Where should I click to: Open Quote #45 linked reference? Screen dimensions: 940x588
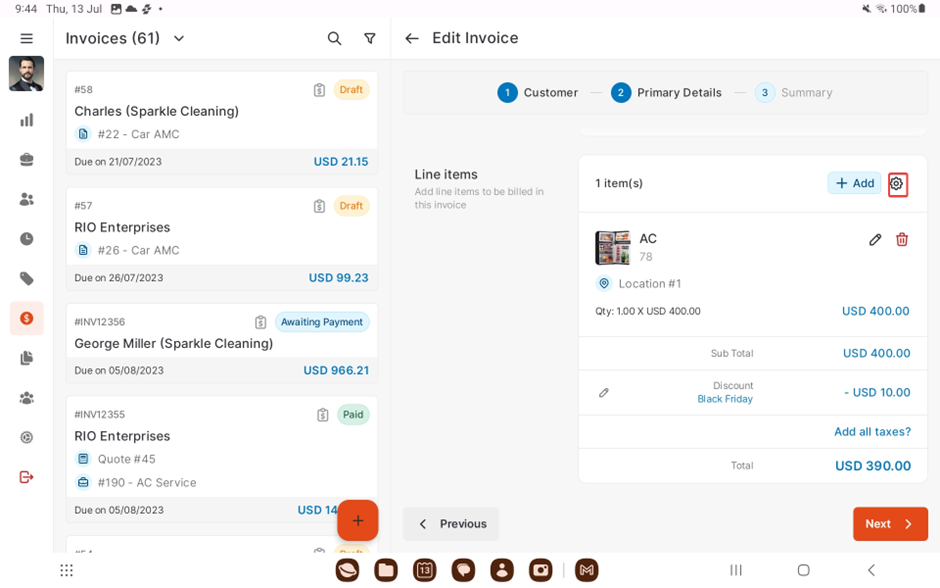[x=126, y=459]
